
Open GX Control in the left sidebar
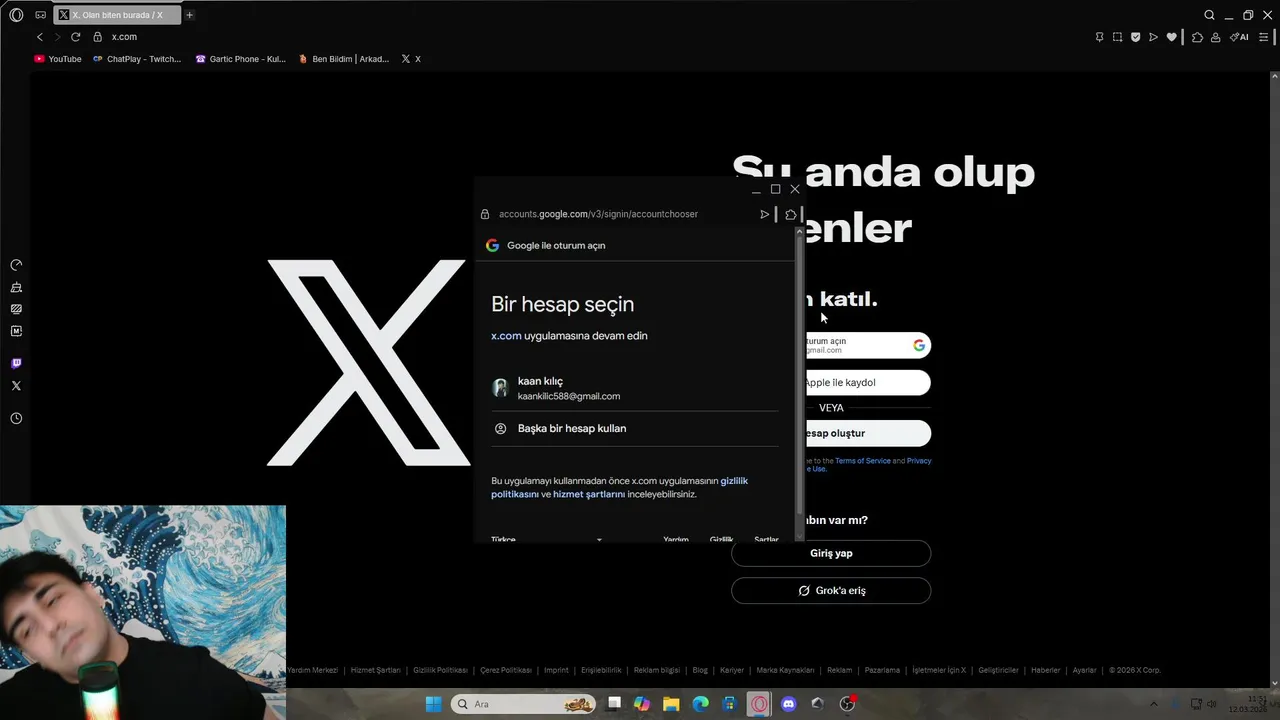[x=16, y=265]
